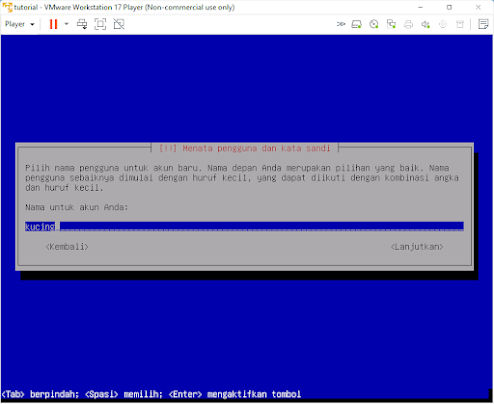494x404 pixels.
Task: Select the <Kembali> button
Action: coord(67,247)
